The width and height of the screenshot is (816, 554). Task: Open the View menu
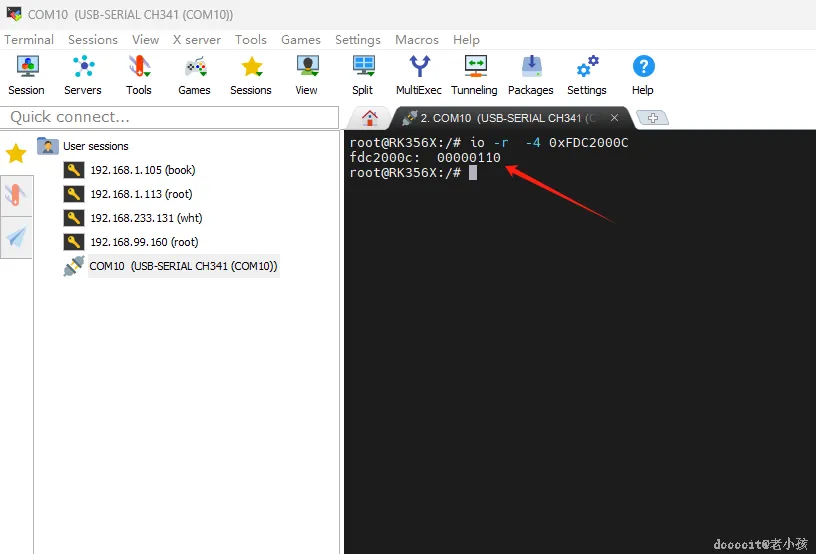point(145,40)
